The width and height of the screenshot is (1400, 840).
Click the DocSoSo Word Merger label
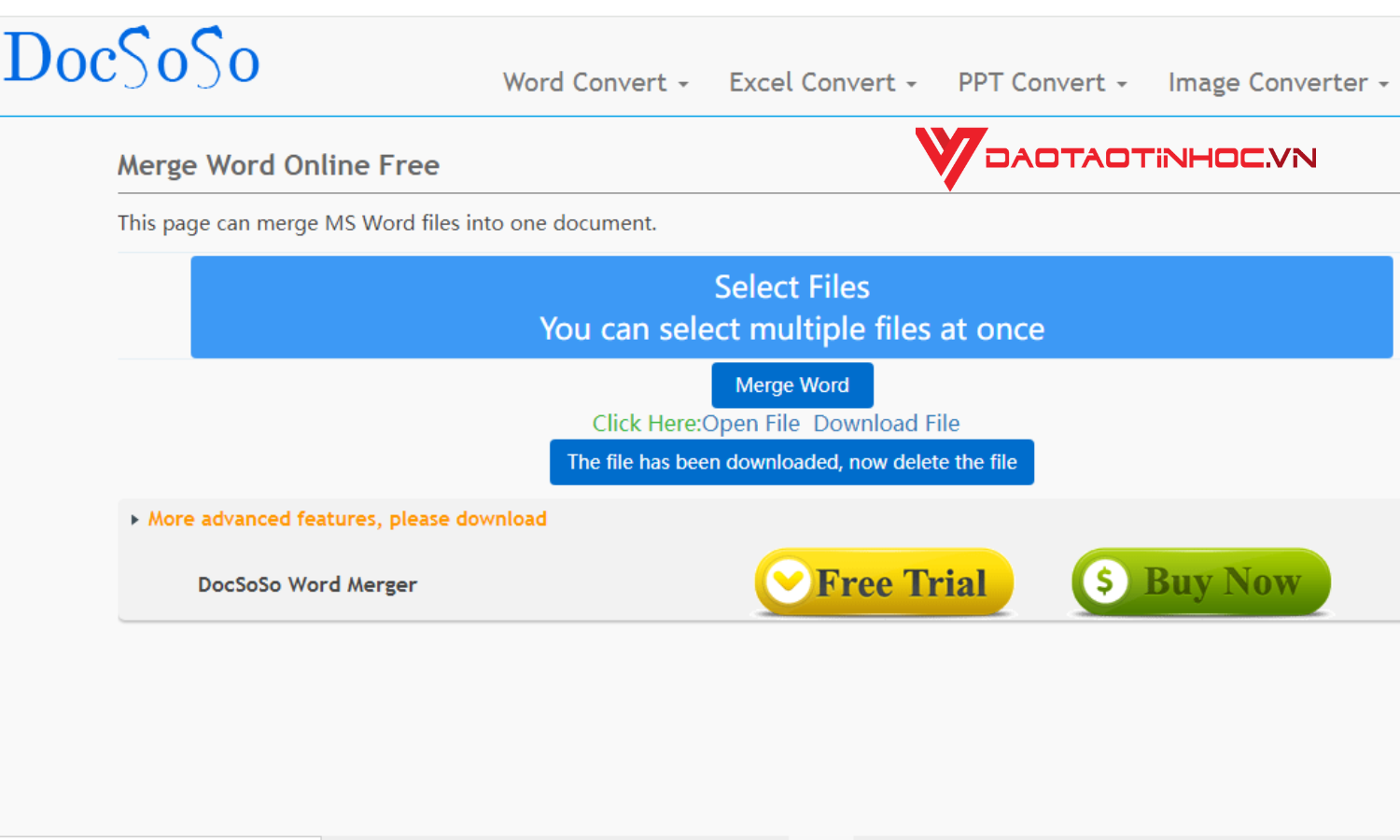point(306,584)
